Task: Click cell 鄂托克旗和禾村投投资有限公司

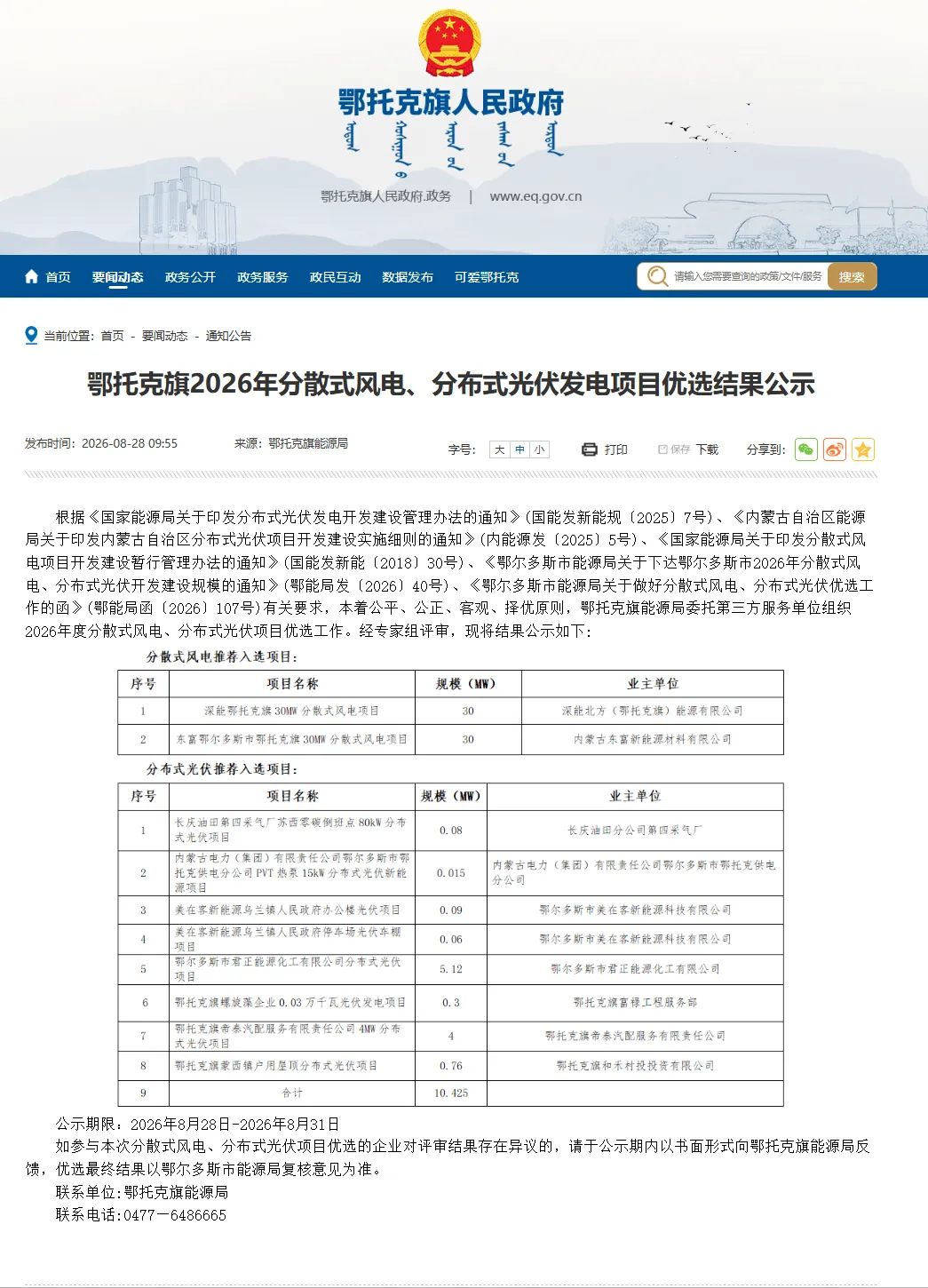Action: (635, 1066)
